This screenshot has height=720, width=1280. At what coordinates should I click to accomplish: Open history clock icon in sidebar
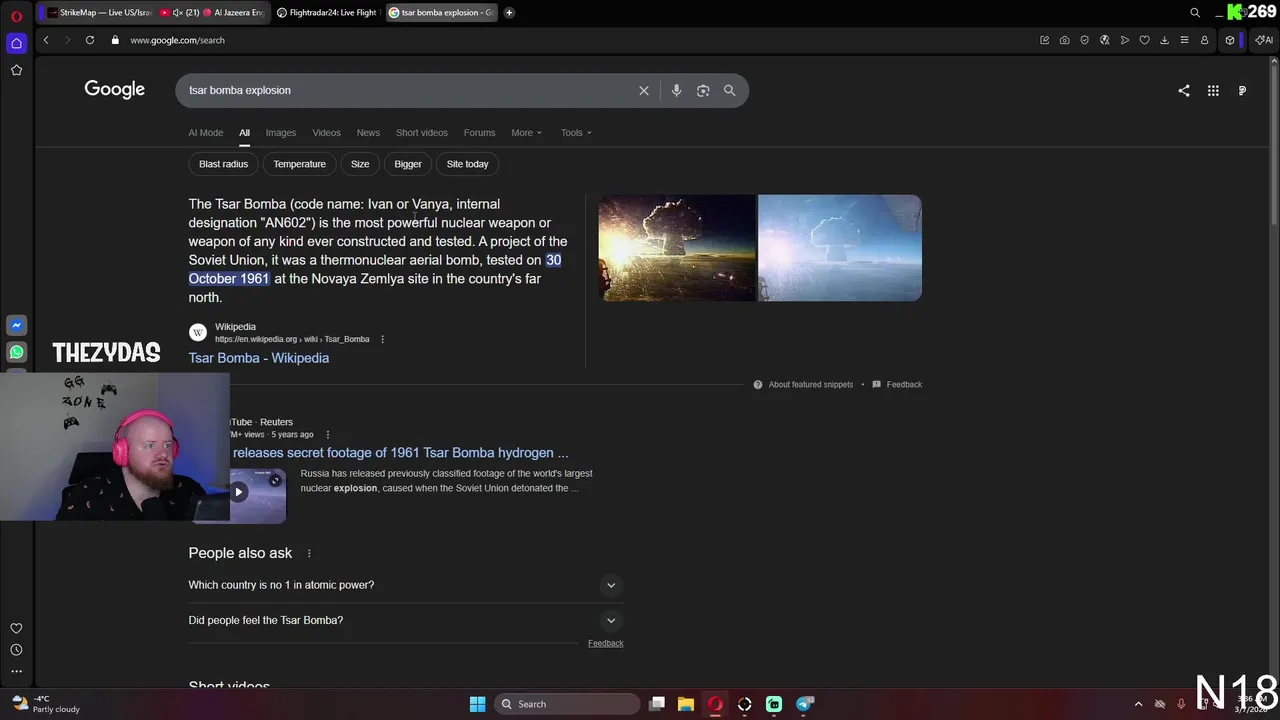point(16,650)
